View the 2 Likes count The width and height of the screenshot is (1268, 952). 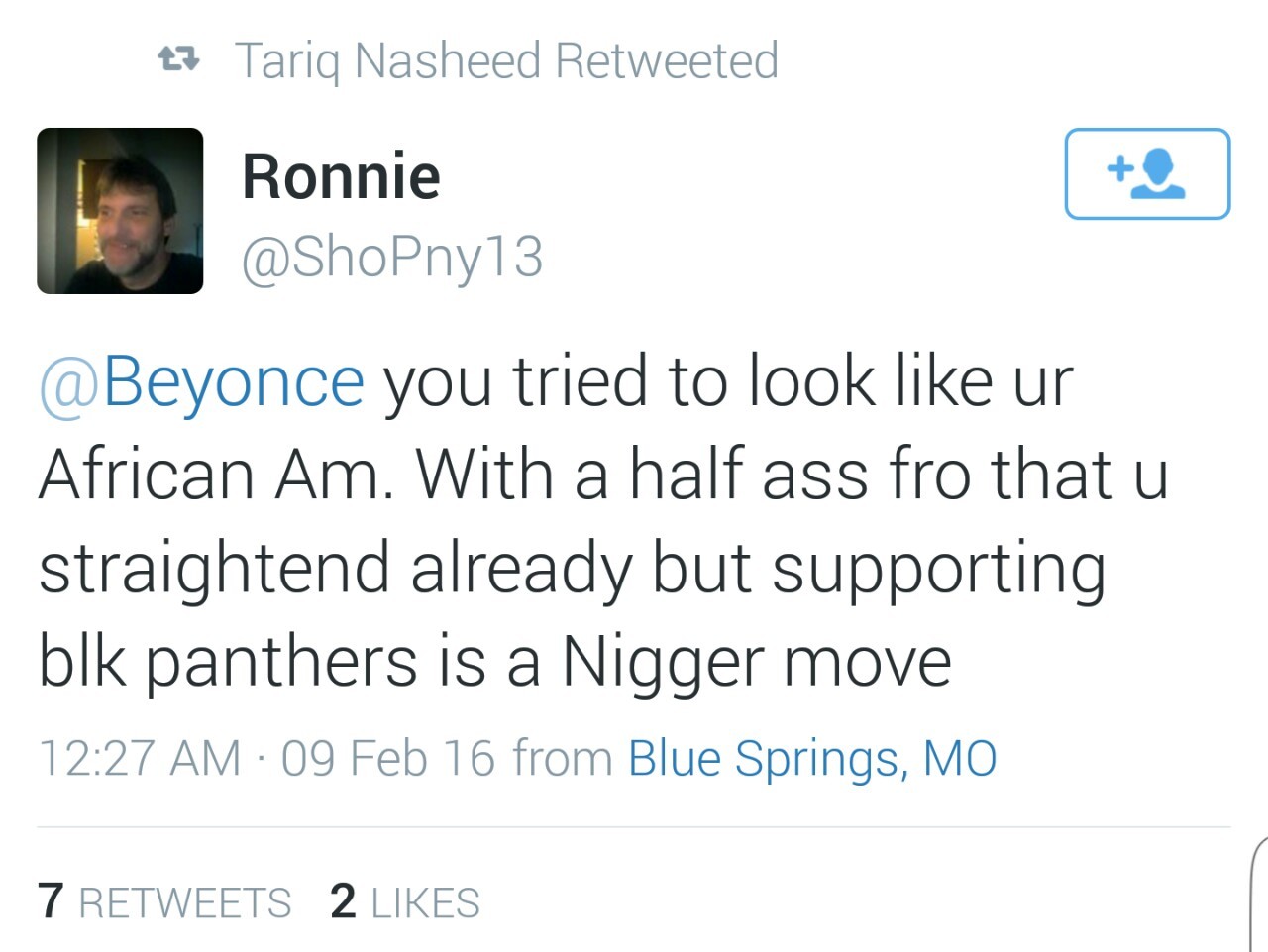pyautogui.click(x=343, y=901)
